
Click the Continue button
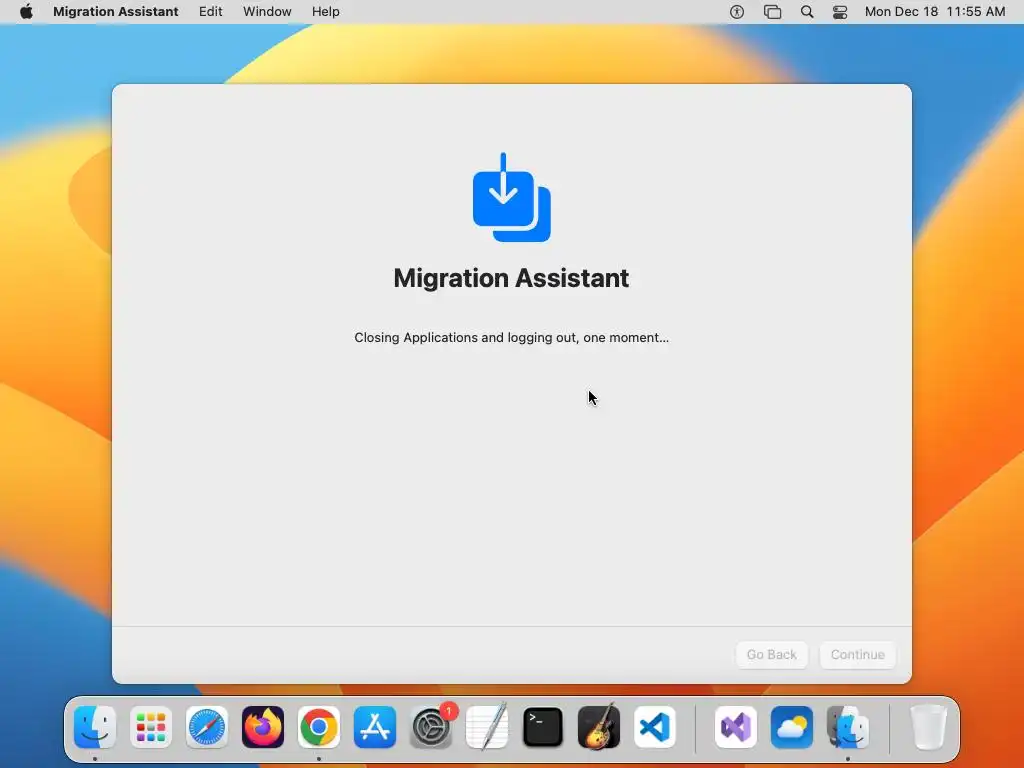[857, 654]
